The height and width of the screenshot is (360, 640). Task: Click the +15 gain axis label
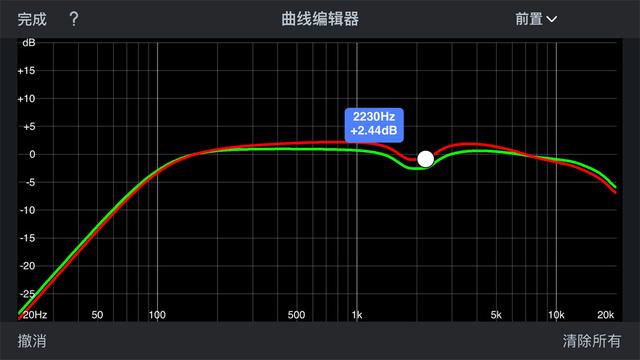pyautogui.click(x=26, y=71)
